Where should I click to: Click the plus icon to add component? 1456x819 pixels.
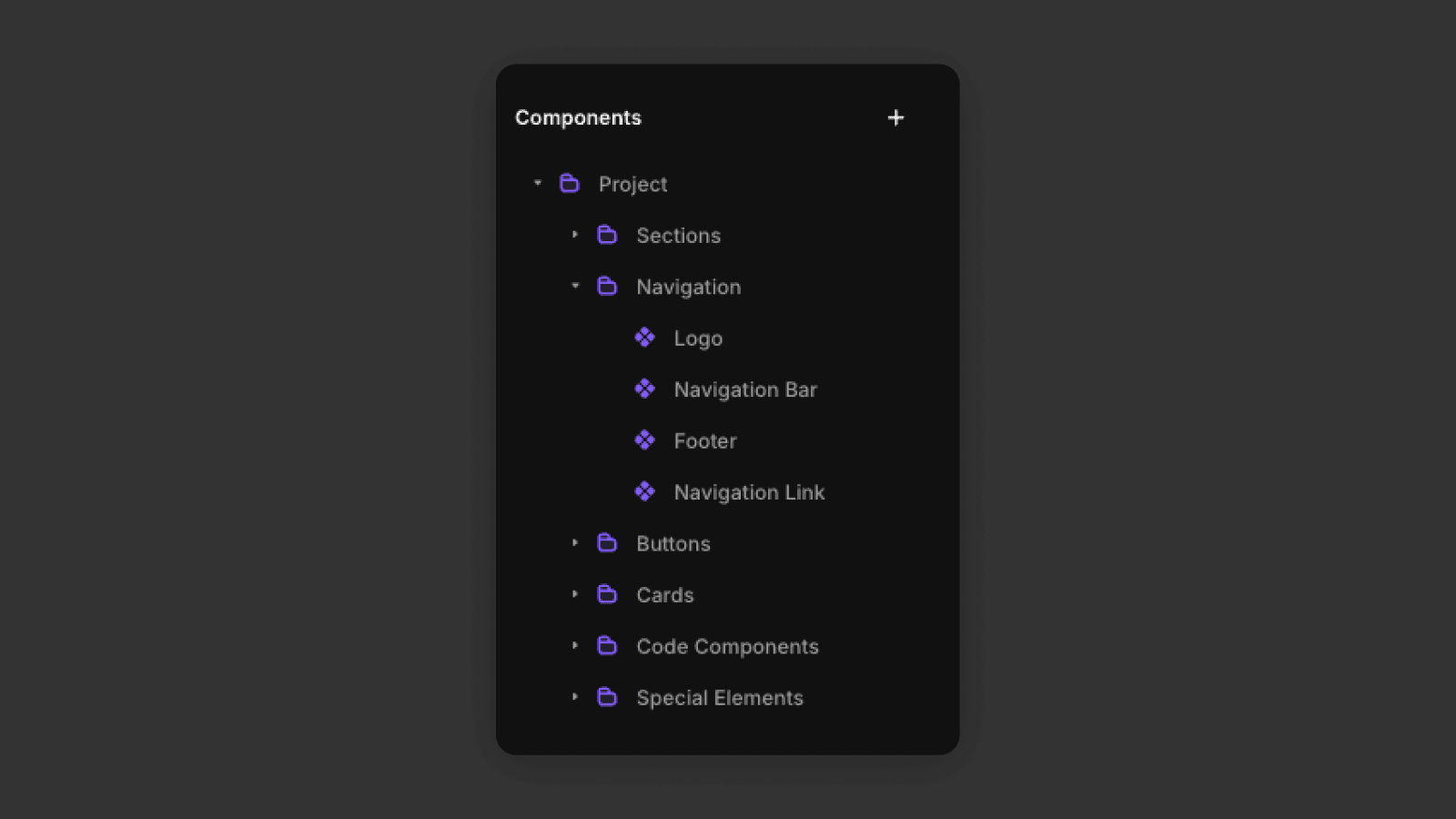click(x=895, y=117)
